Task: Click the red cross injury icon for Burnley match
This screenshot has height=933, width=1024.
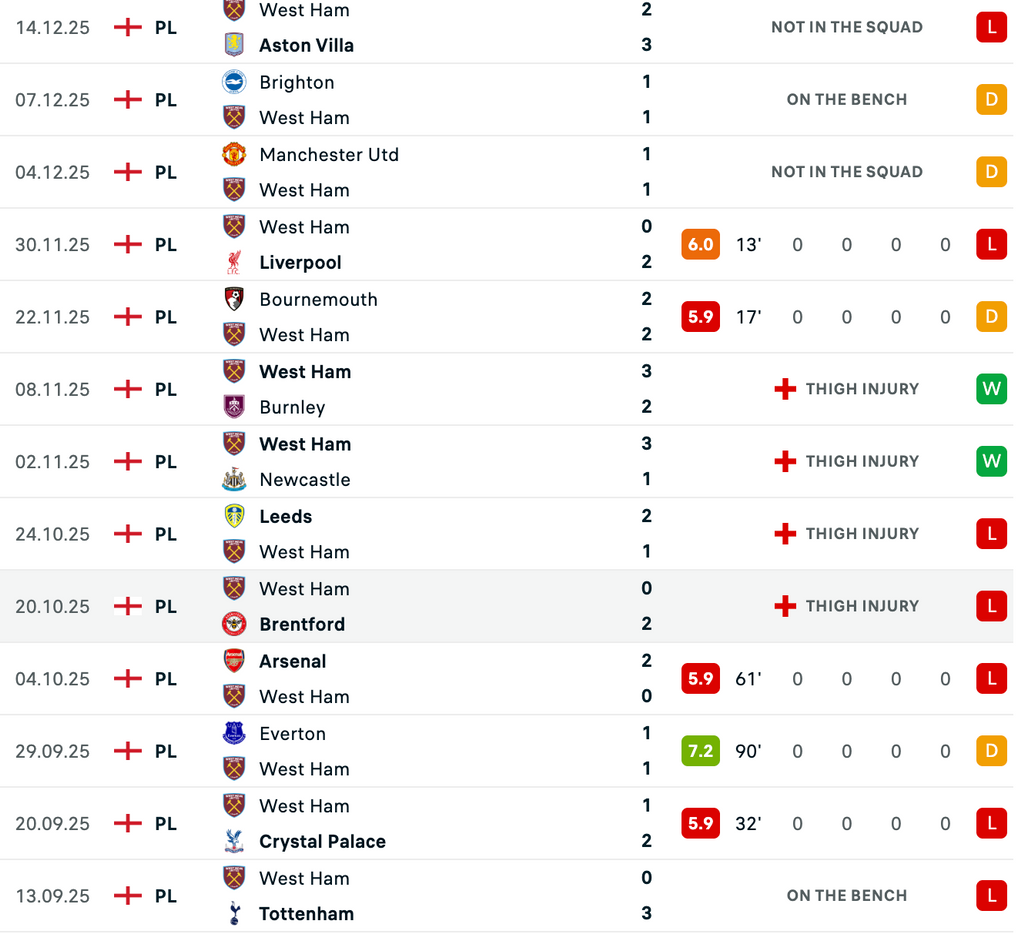Action: tap(785, 389)
